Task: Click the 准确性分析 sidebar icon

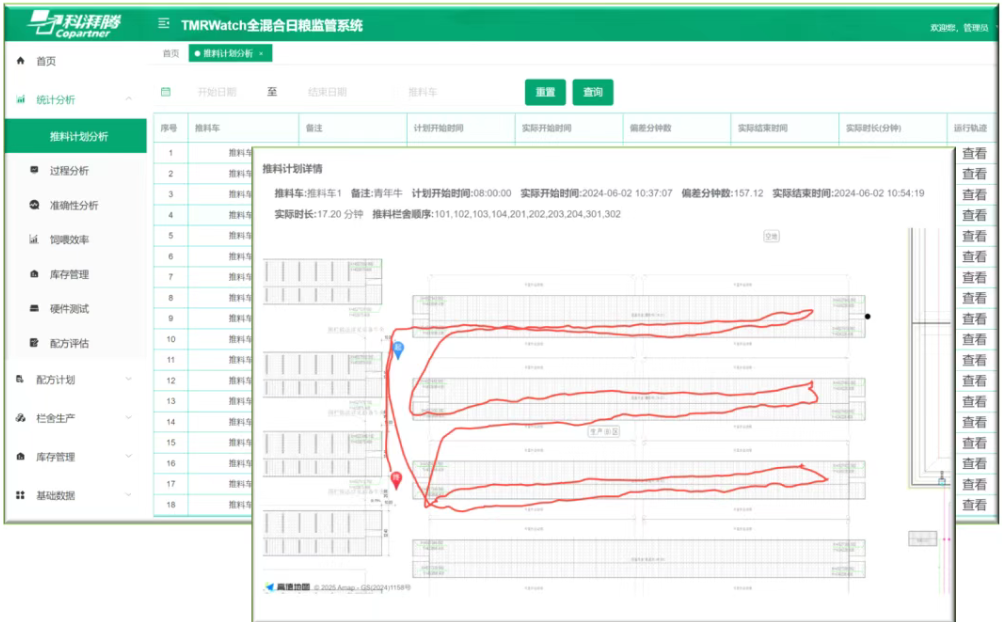Action: coord(34,205)
